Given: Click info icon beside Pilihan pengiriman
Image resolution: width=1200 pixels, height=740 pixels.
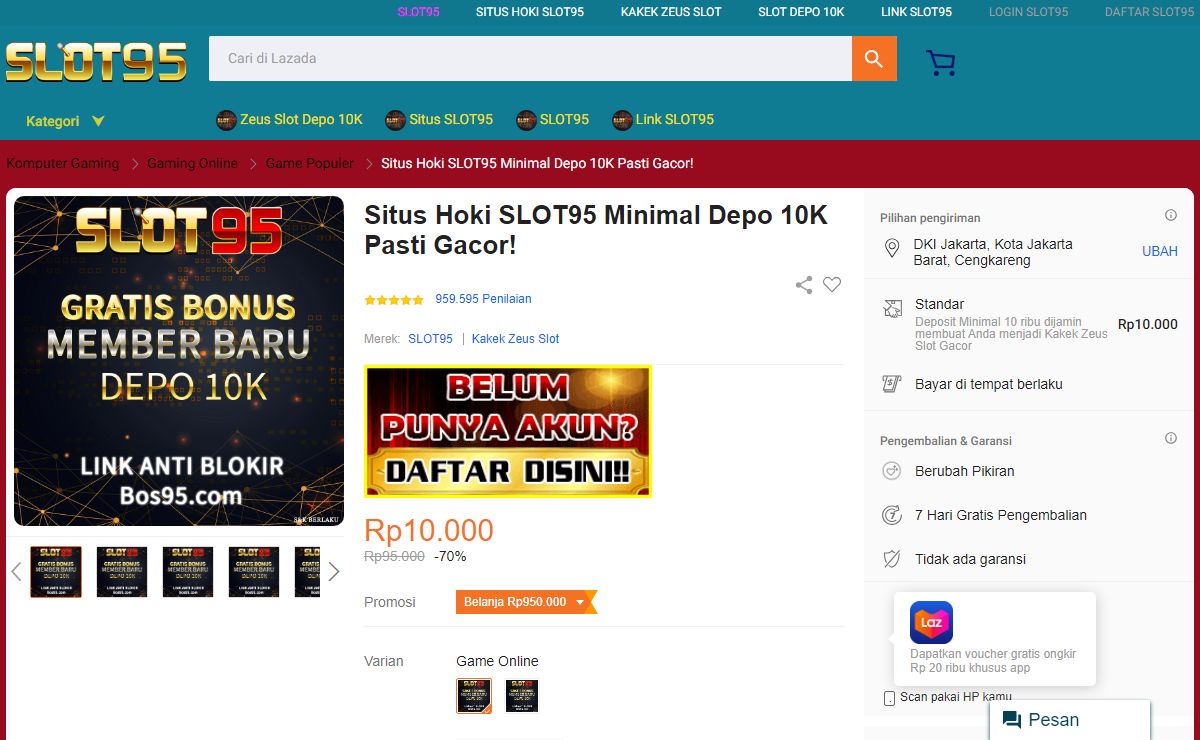Looking at the screenshot, I should [1171, 216].
